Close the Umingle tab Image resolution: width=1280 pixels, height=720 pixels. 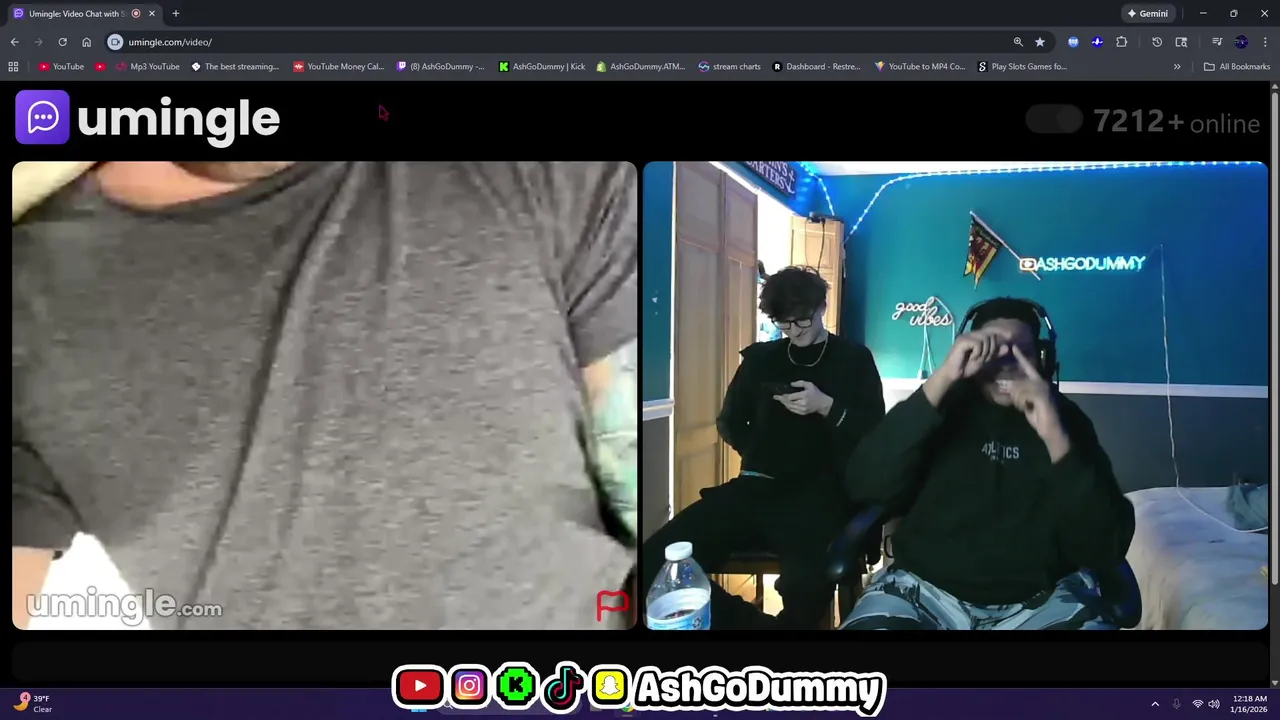pos(152,14)
